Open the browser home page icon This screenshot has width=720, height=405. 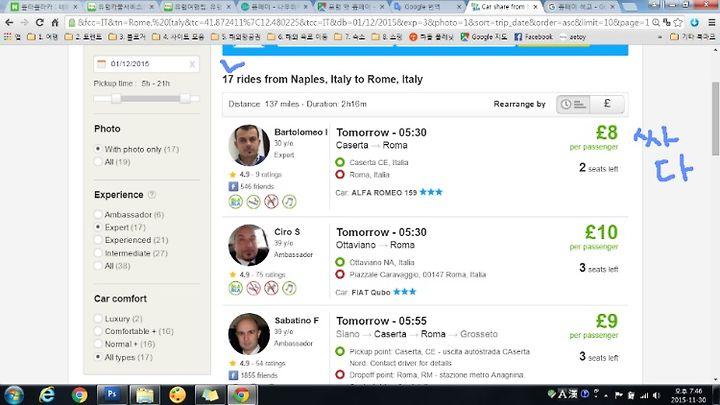coord(55,22)
